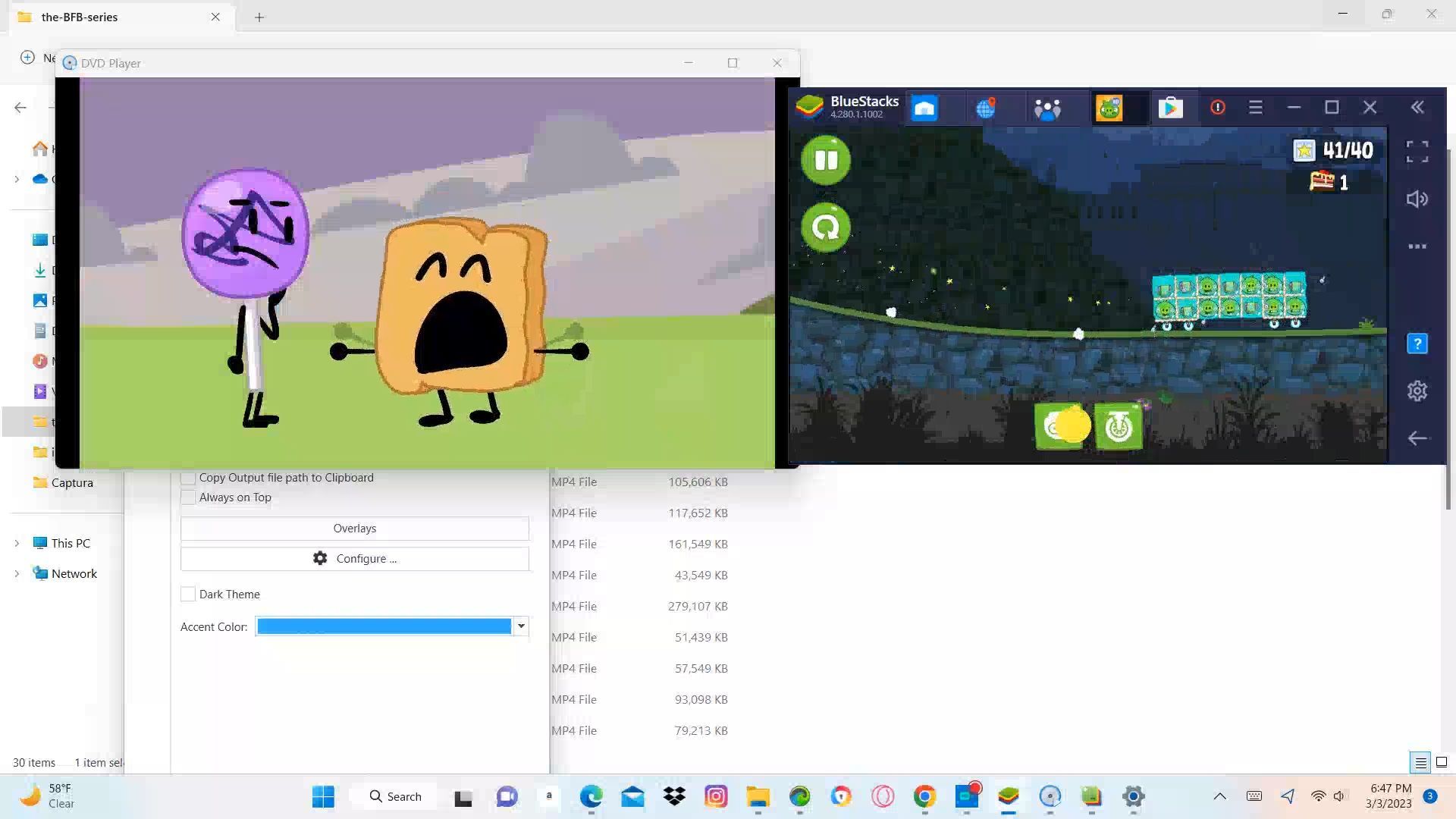
Task: Toggle BlueStacks fullscreen mode
Action: pos(1417,152)
